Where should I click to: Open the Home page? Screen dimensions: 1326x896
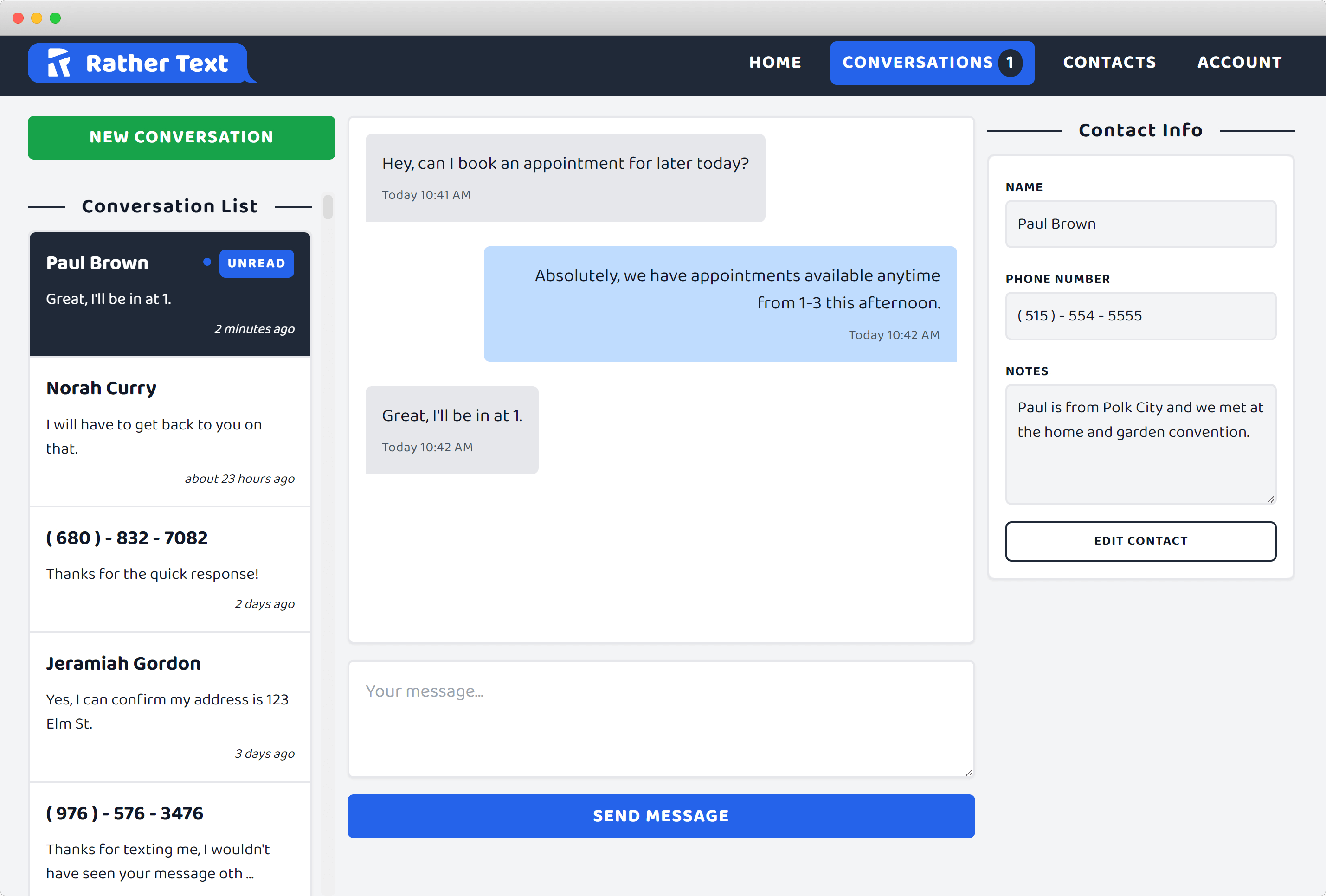coord(775,63)
